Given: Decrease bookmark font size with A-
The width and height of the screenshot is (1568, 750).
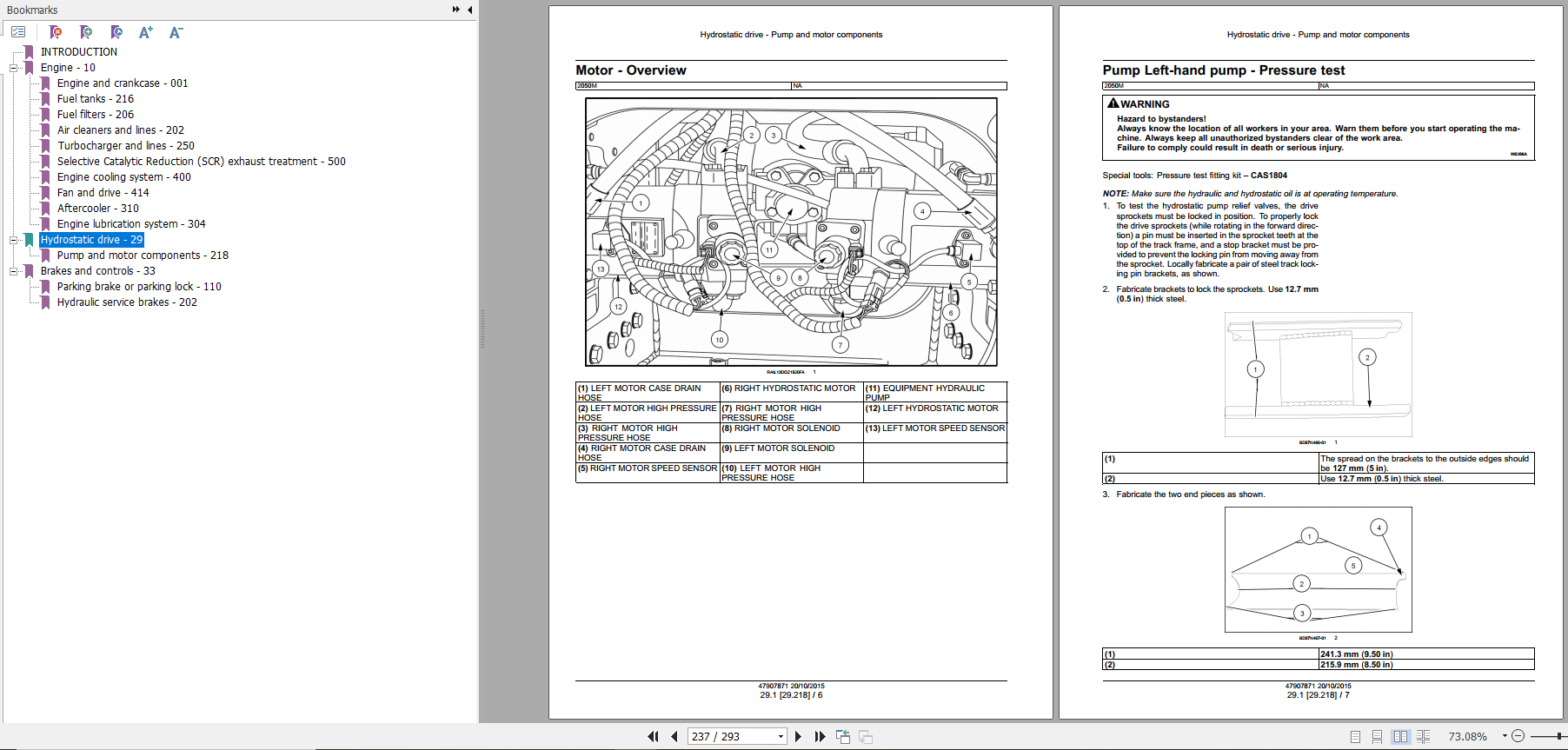Looking at the screenshot, I should [176, 32].
